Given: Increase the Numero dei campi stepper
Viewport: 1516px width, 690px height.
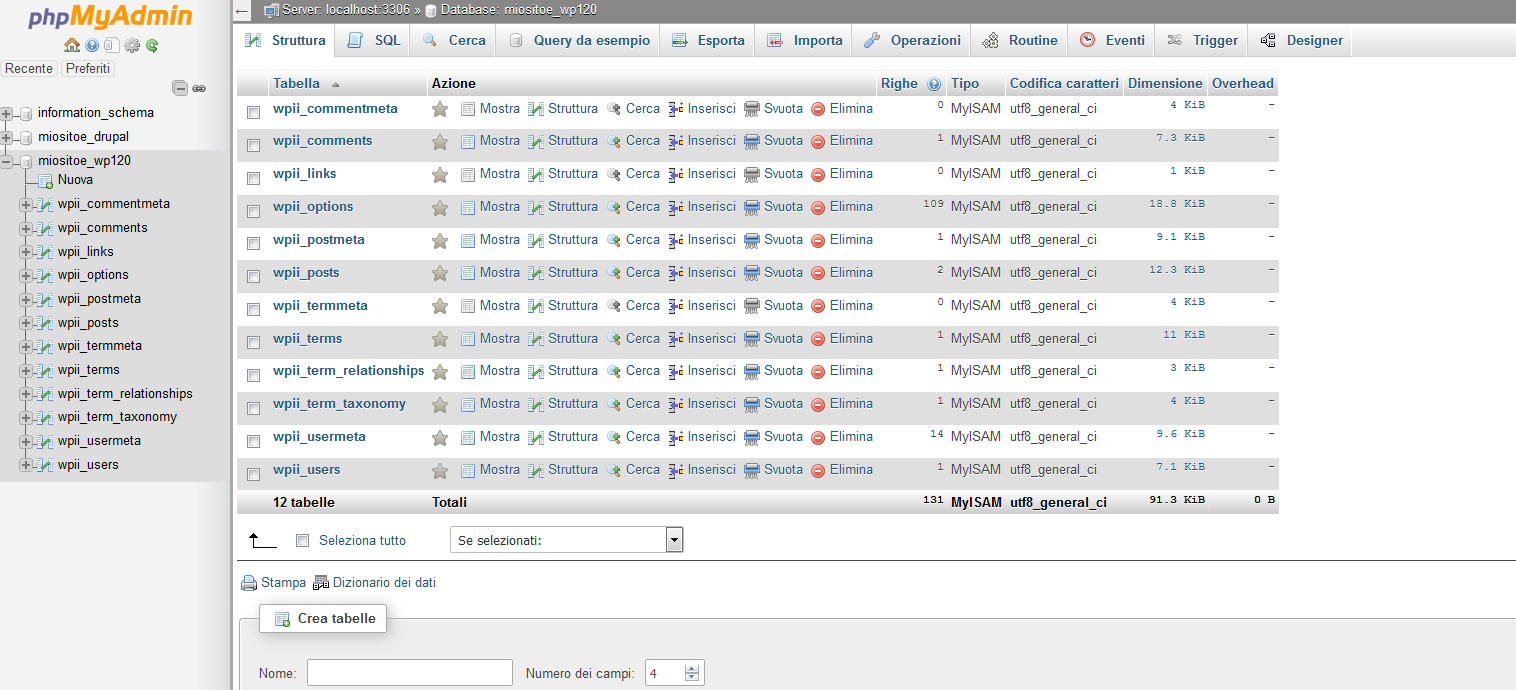Looking at the screenshot, I should coord(692,669).
